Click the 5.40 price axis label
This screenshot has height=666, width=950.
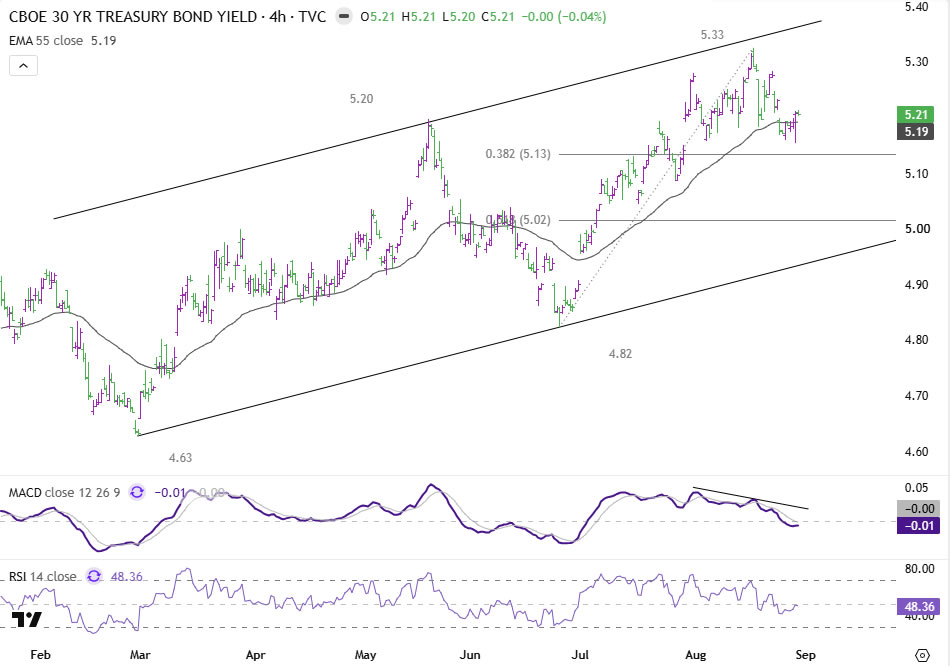click(x=916, y=7)
